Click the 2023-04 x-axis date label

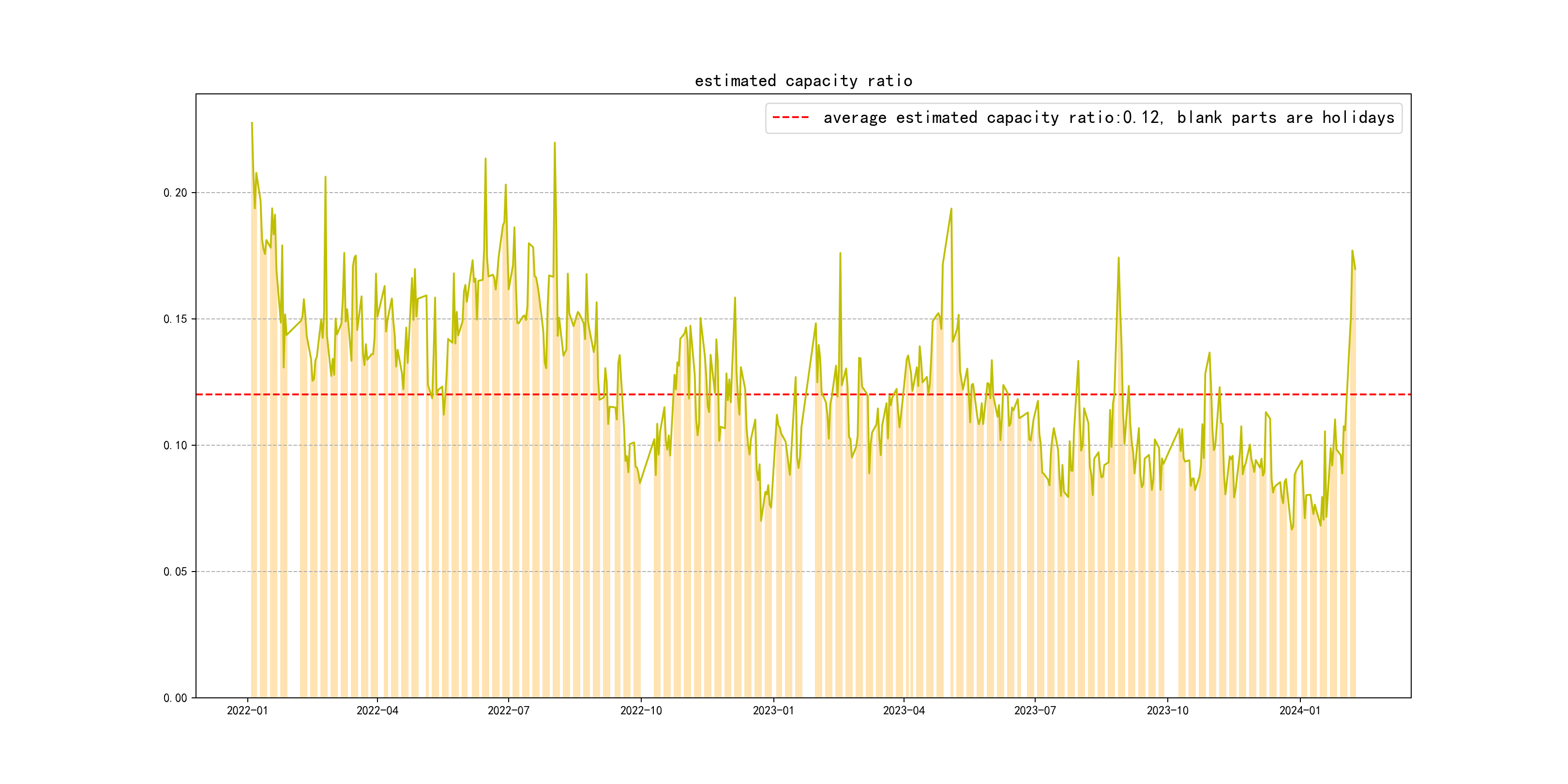(x=904, y=711)
